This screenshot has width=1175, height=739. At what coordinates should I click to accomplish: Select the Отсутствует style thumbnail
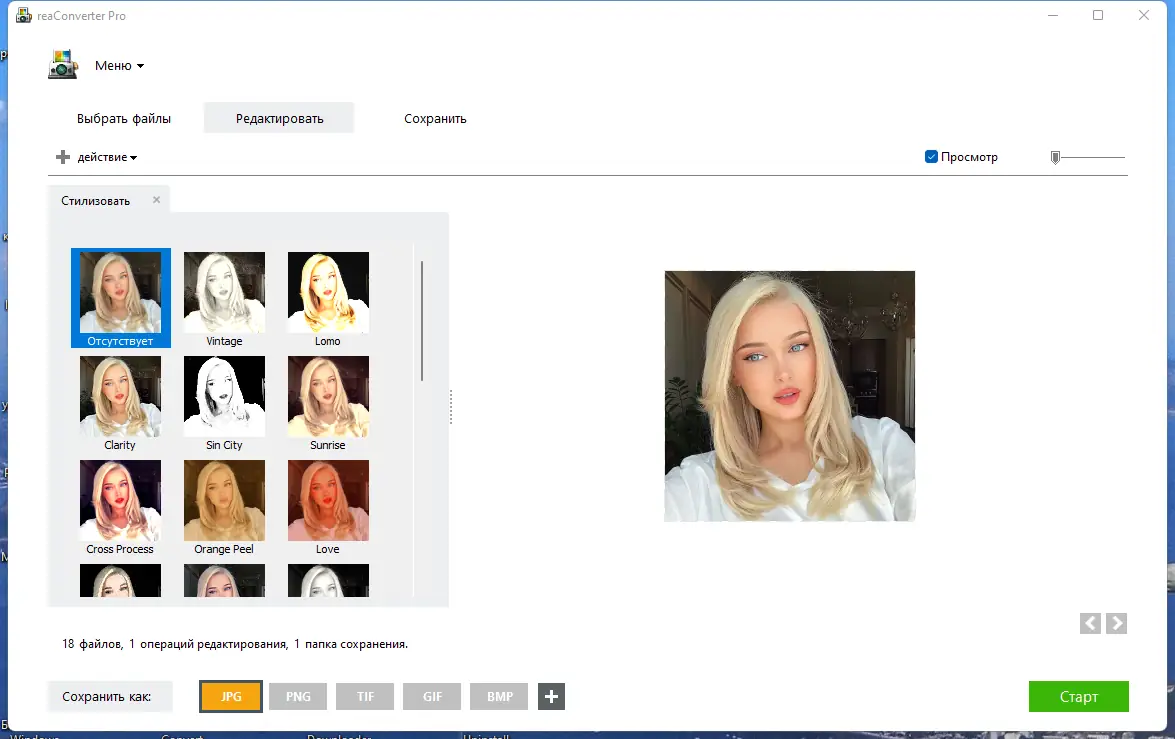coord(121,298)
